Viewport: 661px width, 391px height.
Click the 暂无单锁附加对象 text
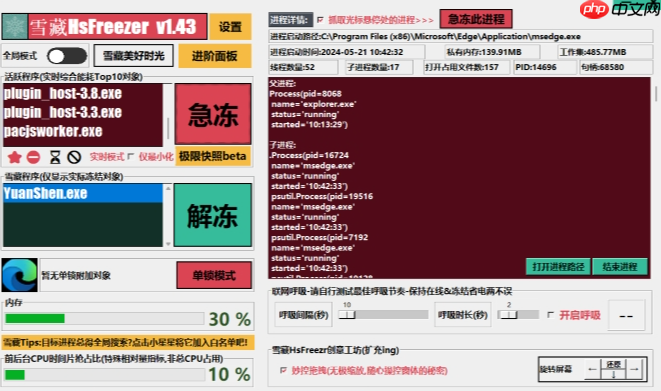point(76,276)
